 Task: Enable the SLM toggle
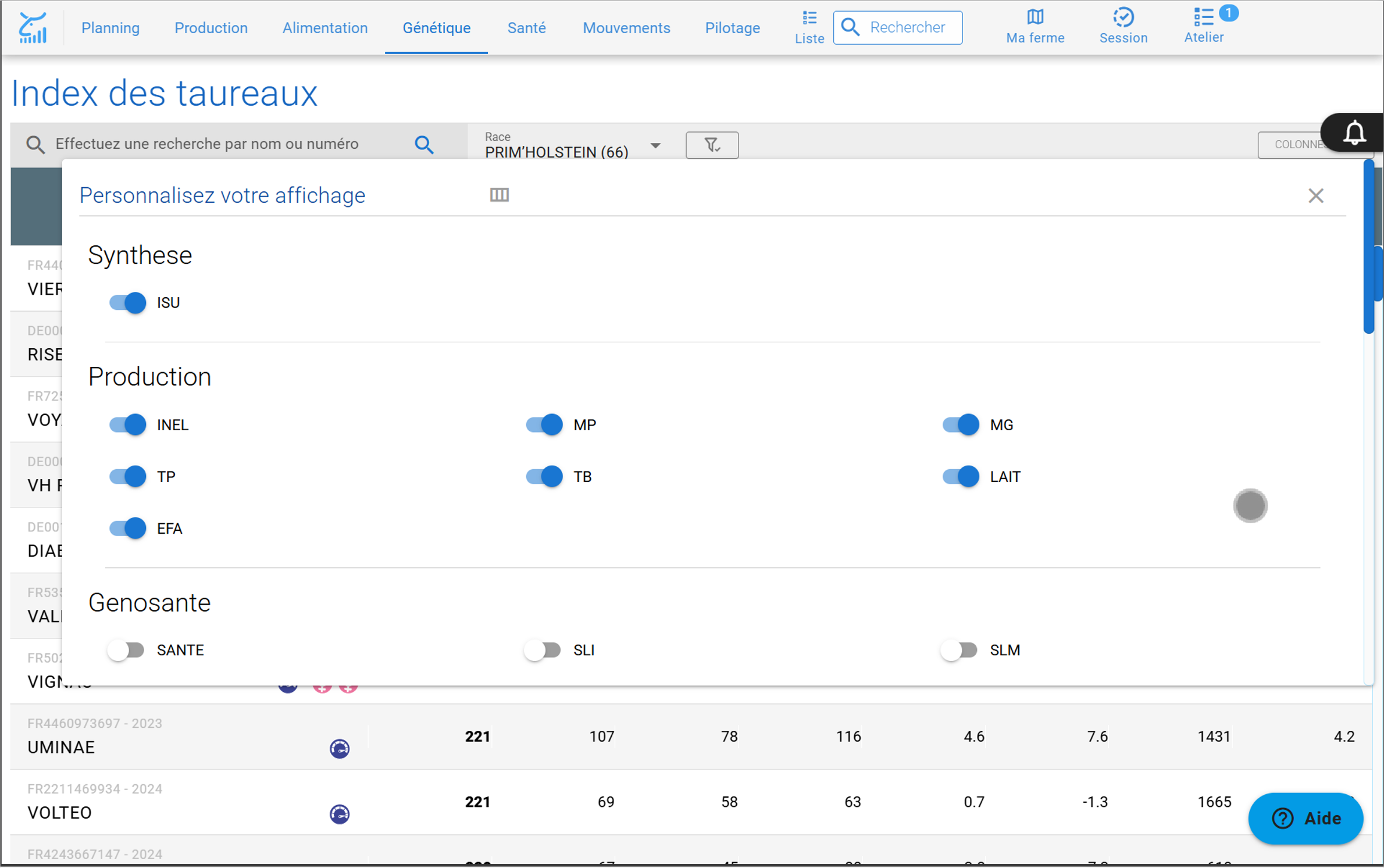coord(959,651)
